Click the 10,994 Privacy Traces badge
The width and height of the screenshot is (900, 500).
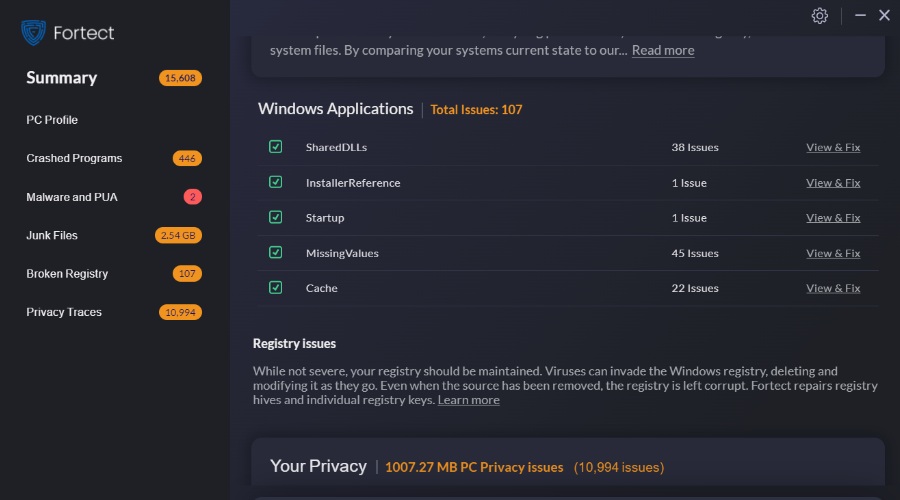click(x=180, y=312)
